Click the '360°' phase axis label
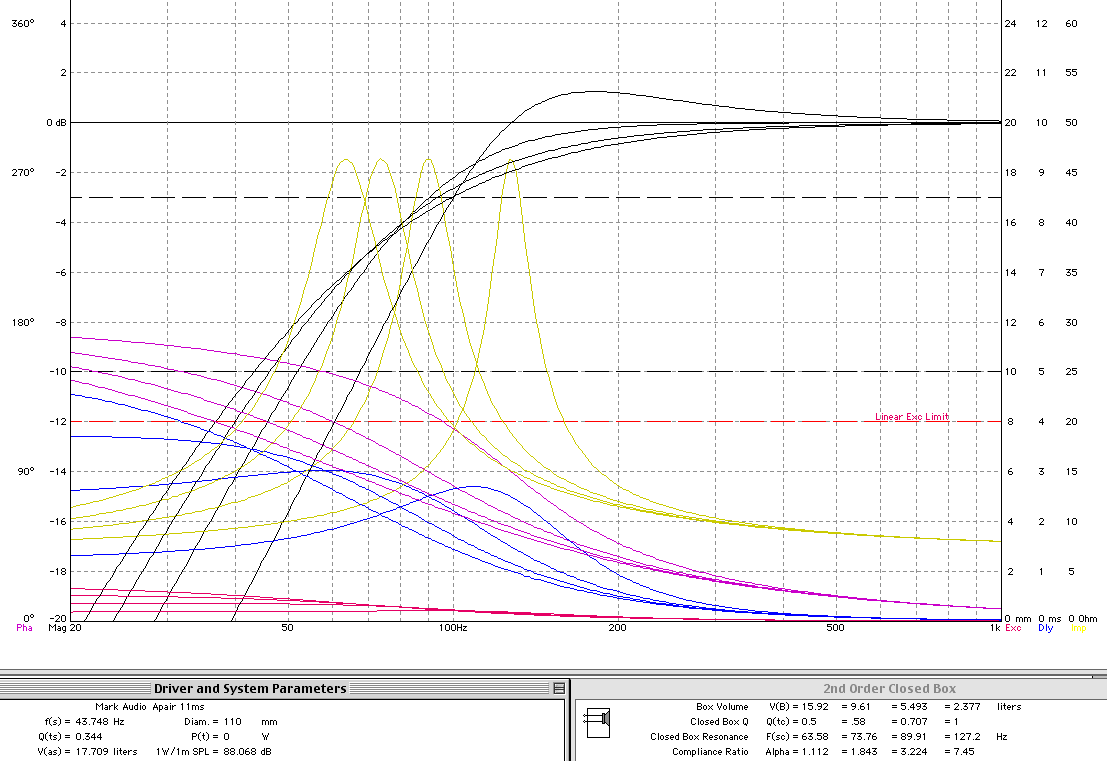This screenshot has height=761, width=1107. pos(23,24)
